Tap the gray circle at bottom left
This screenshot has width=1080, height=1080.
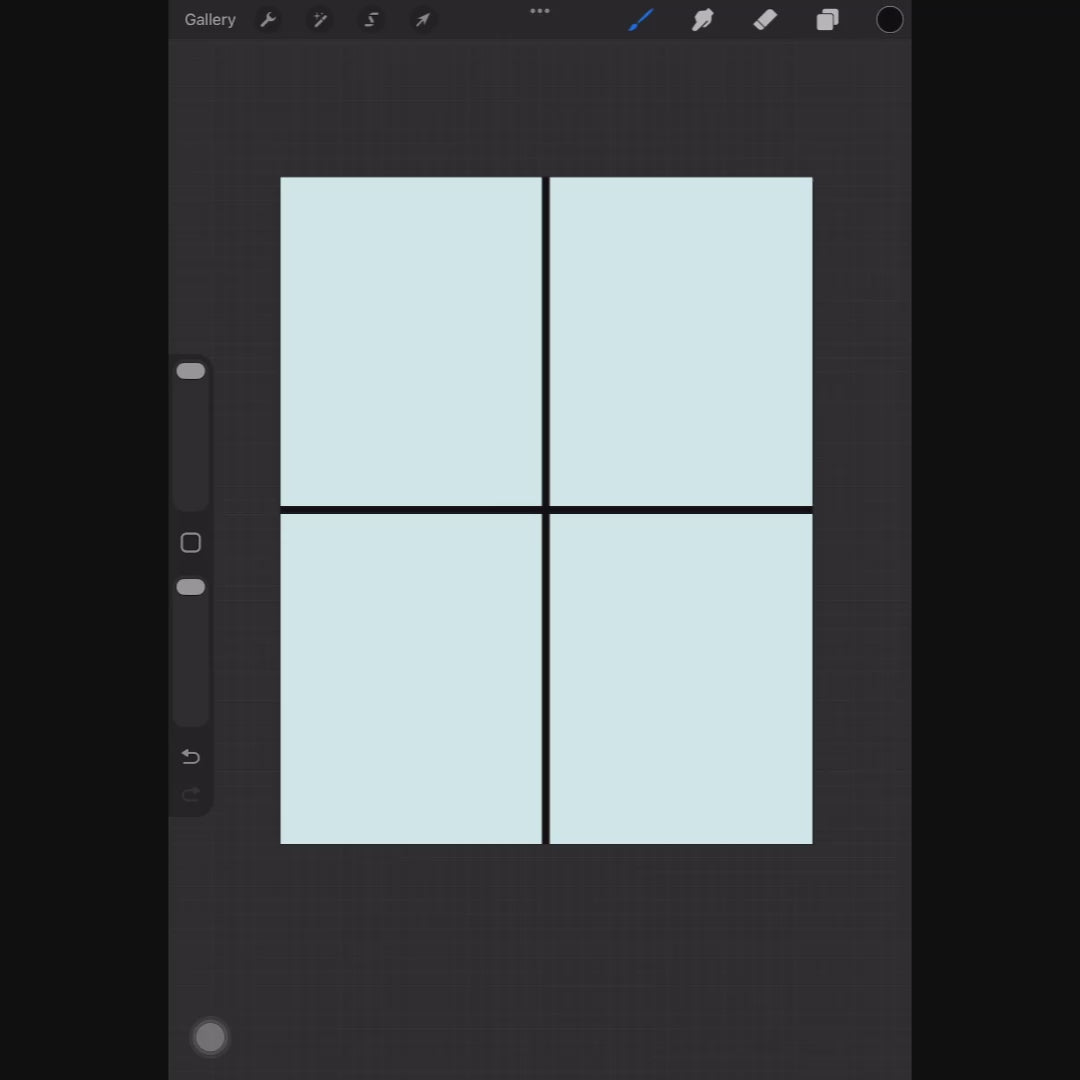click(x=210, y=1037)
